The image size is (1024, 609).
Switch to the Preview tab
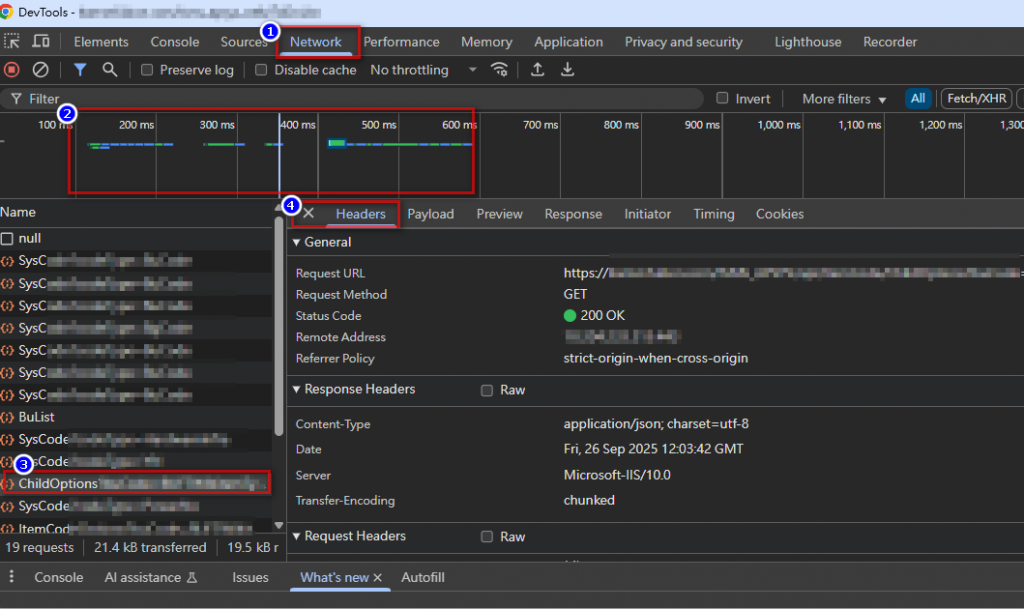pyautogui.click(x=499, y=214)
